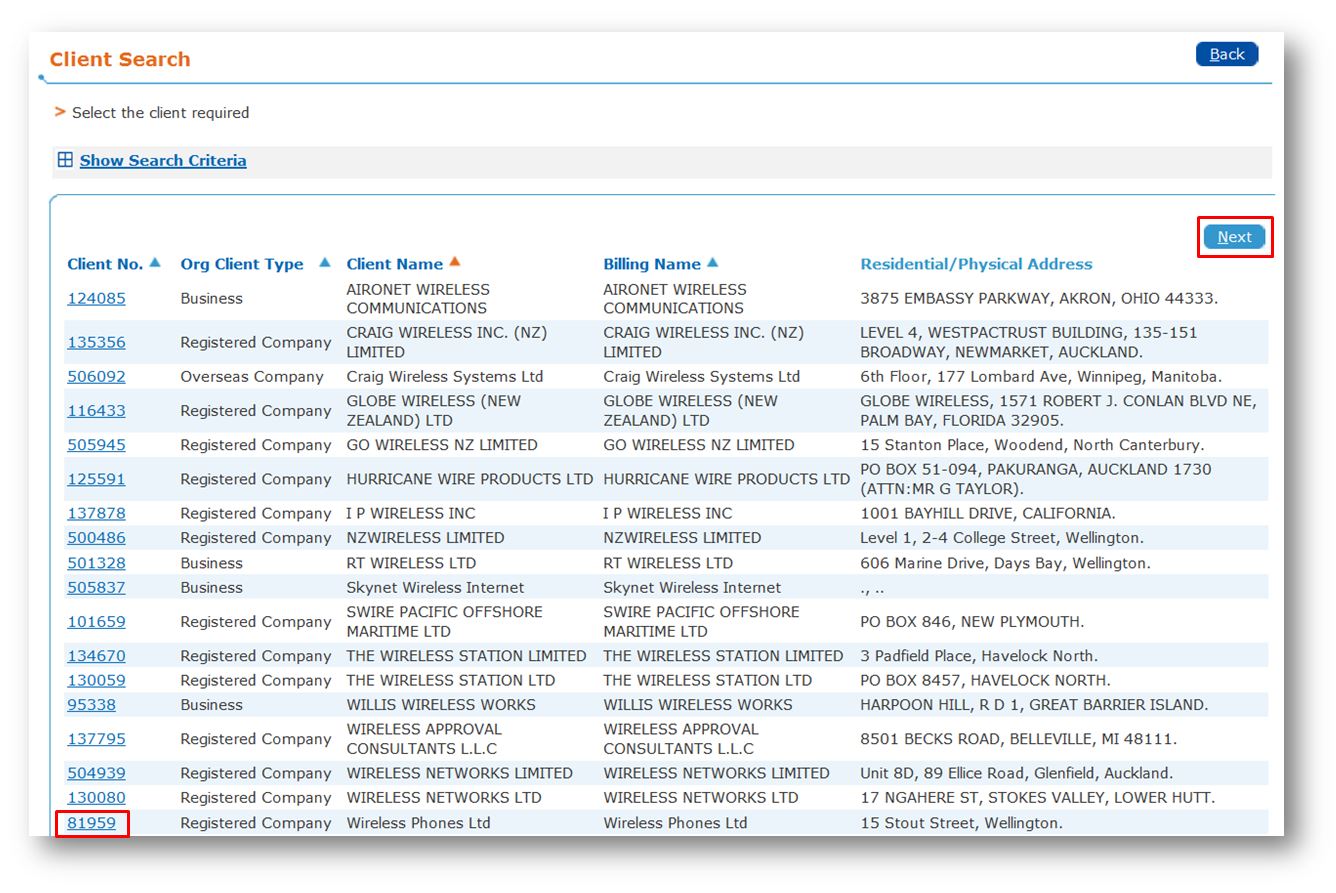Click Overseas Company type for client 506092
Viewport: 1336px width, 893px height.
(252, 376)
